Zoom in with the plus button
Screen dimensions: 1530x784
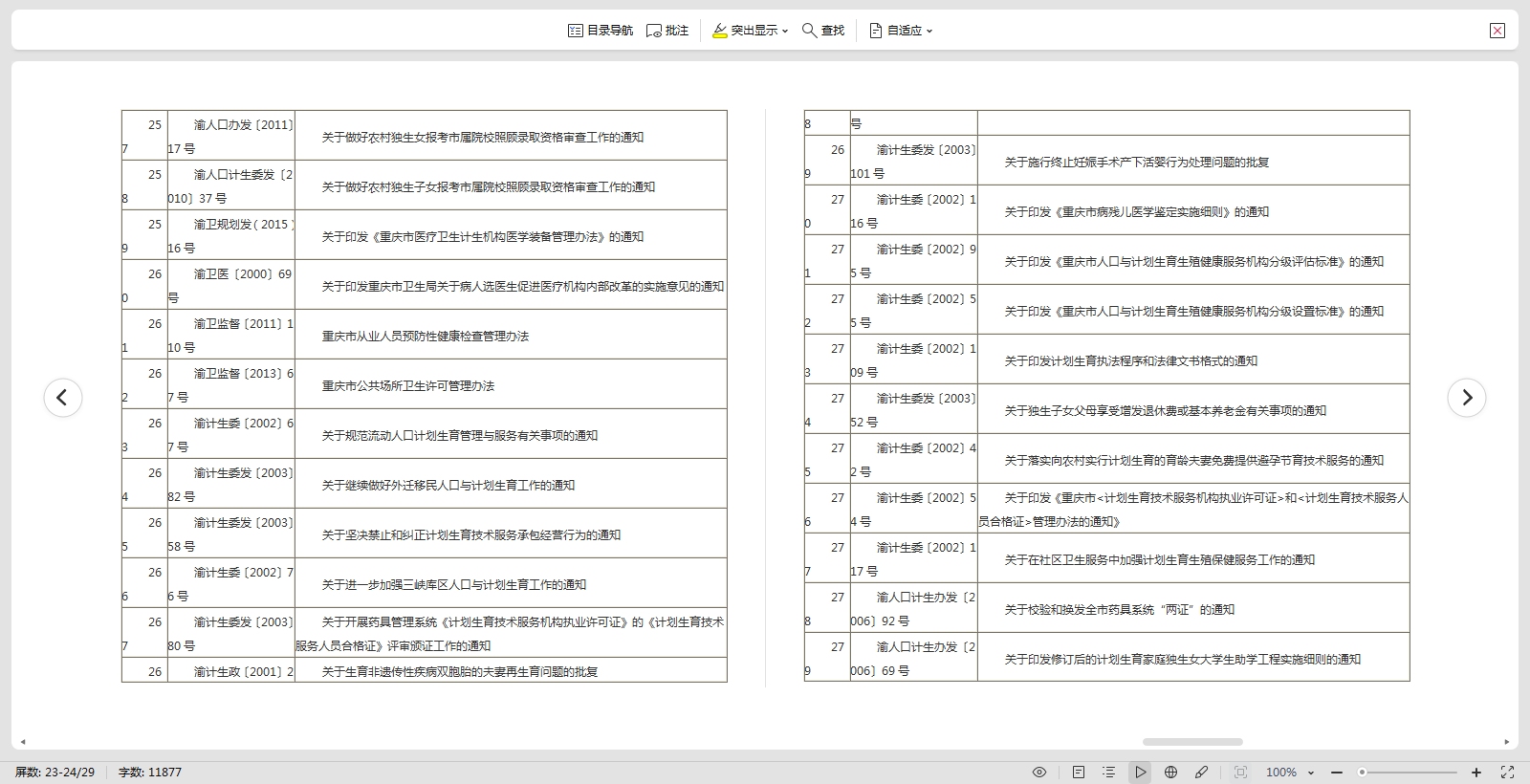tap(1476, 773)
